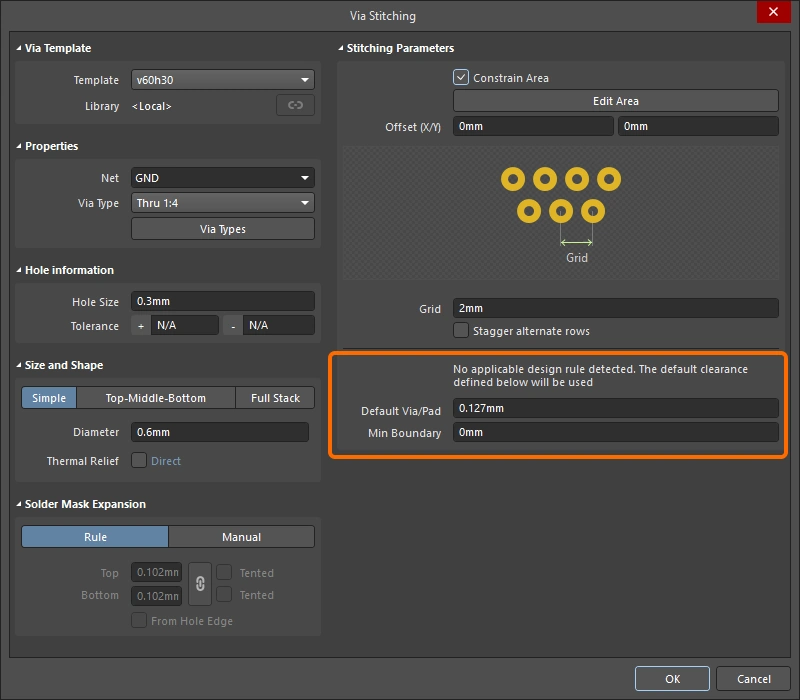Select Manual solder mask expansion
The image size is (800, 700).
tap(241, 537)
